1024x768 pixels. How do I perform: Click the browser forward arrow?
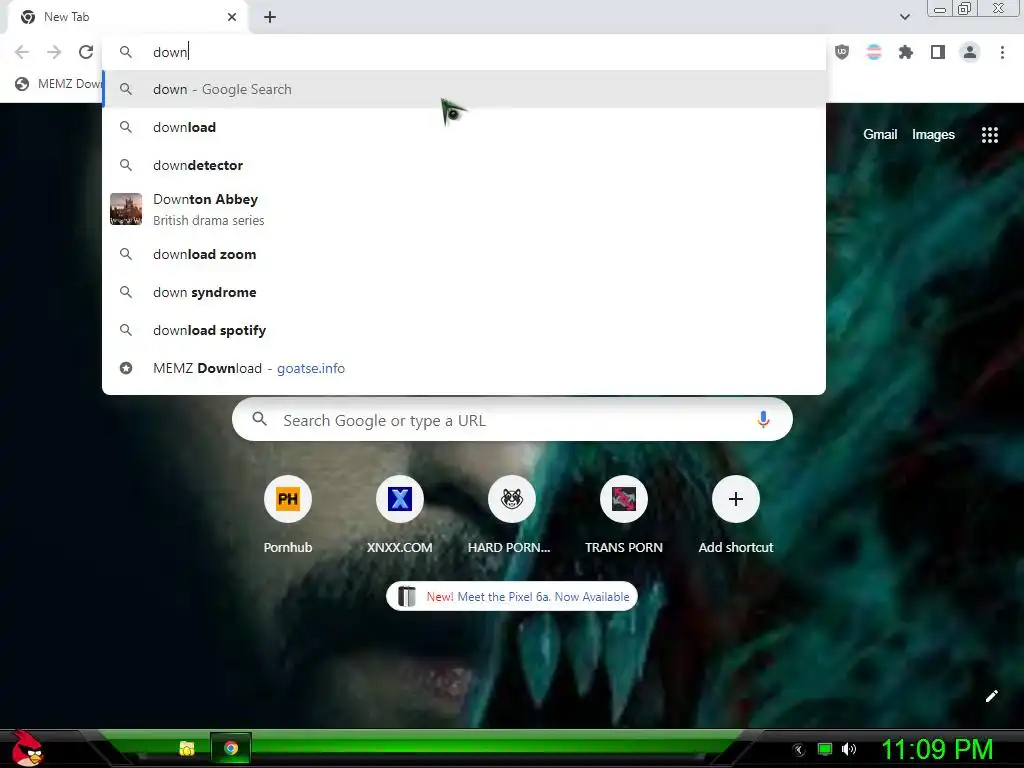54,52
